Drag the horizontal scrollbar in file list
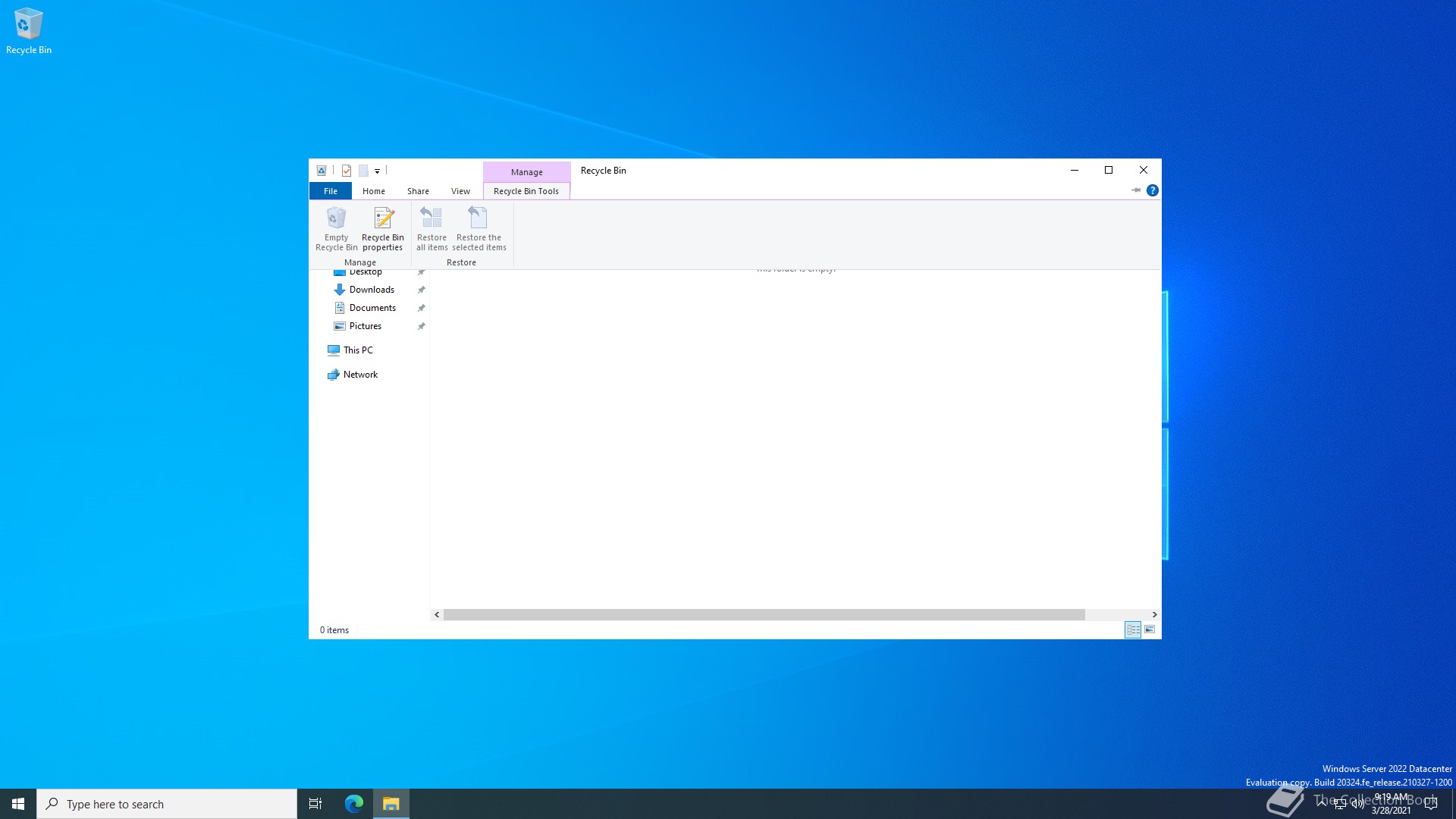This screenshot has width=1456, height=819. point(764,613)
